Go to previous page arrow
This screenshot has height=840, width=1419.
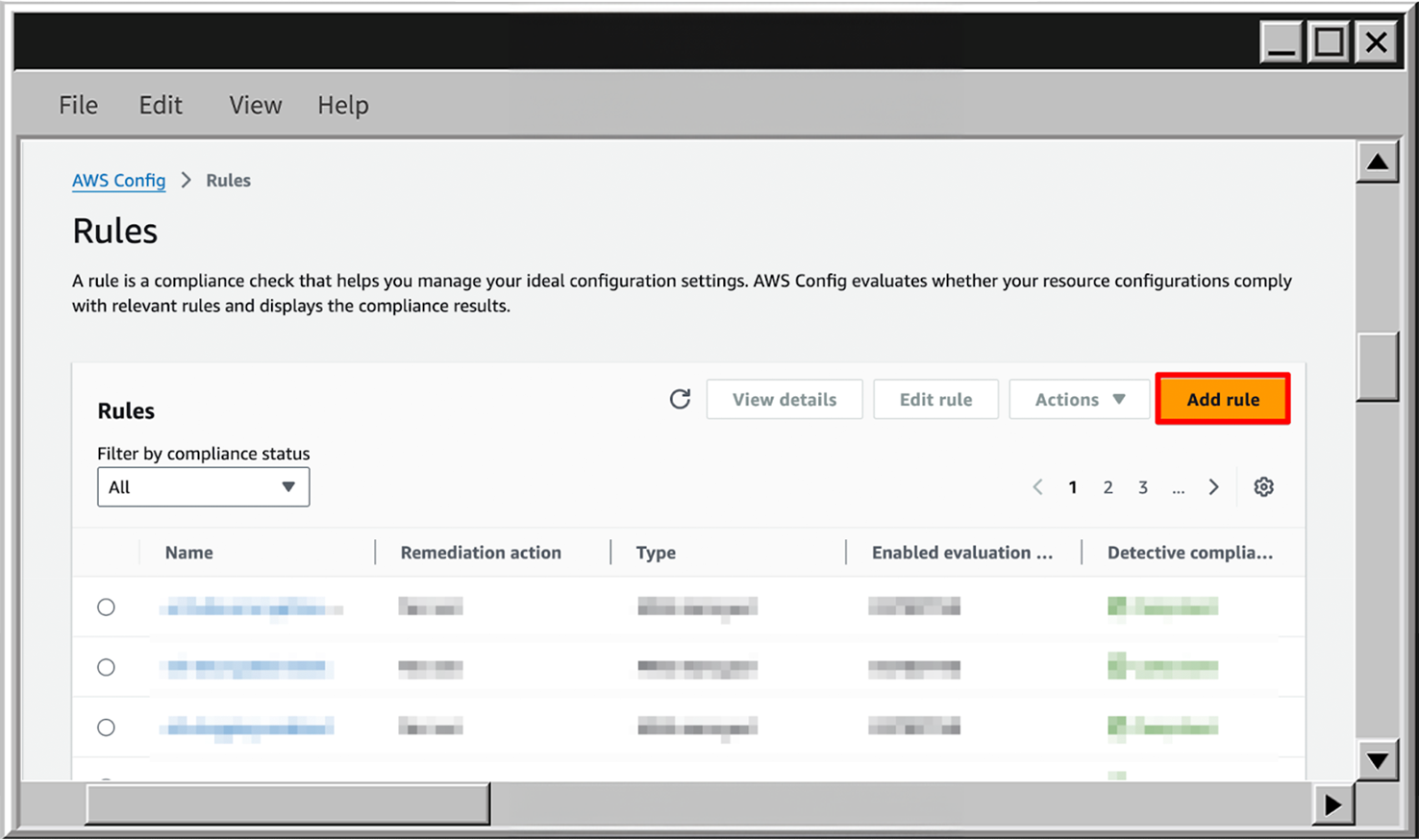click(x=1037, y=487)
